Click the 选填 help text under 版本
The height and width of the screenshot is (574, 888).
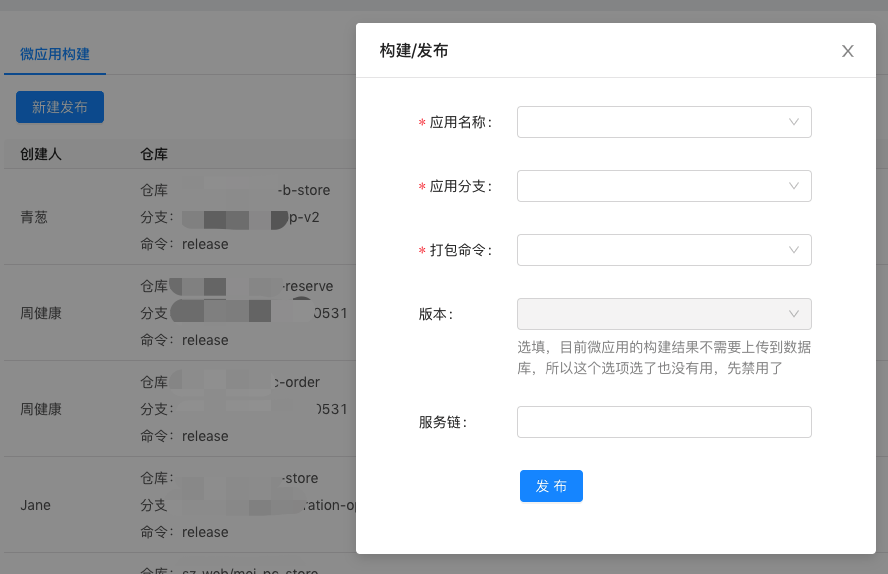pyautogui.click(x=664, y=358)
